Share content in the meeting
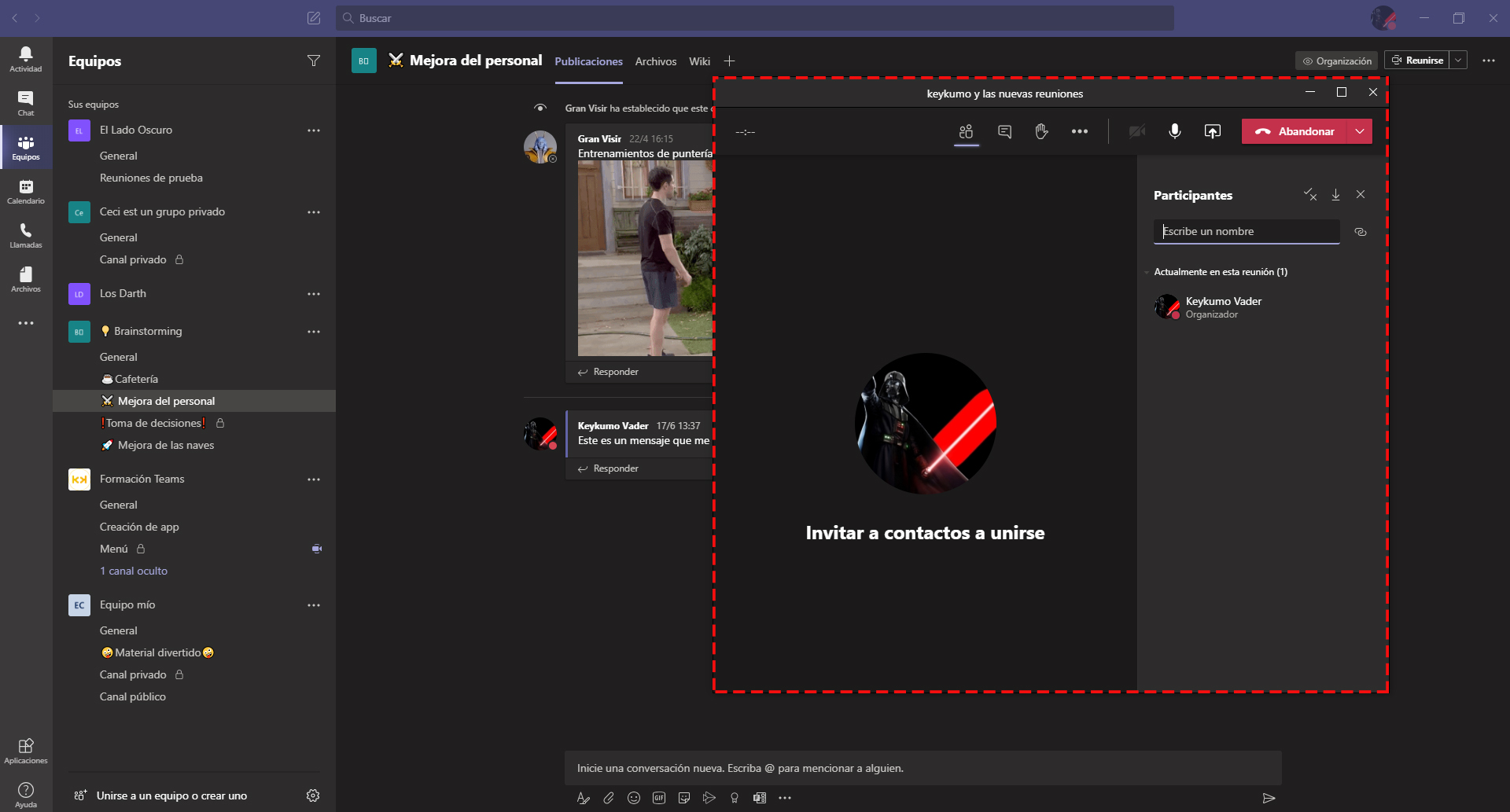This screenshot has width=1510, height=812. [x=1213, y=131]
